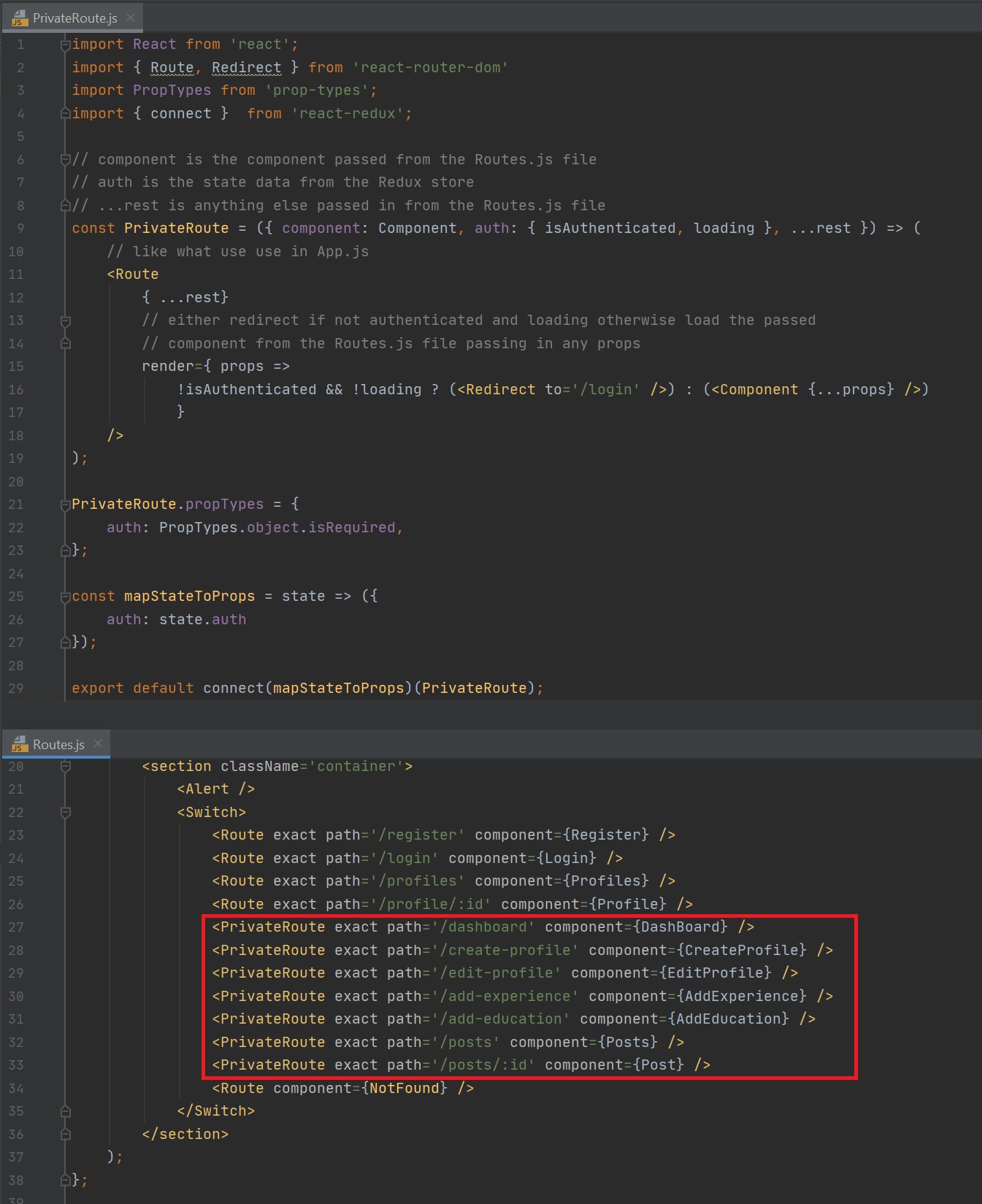Close the Routes.js editor tab
This screenshot has height=1204, width=982.
point(98,743)
